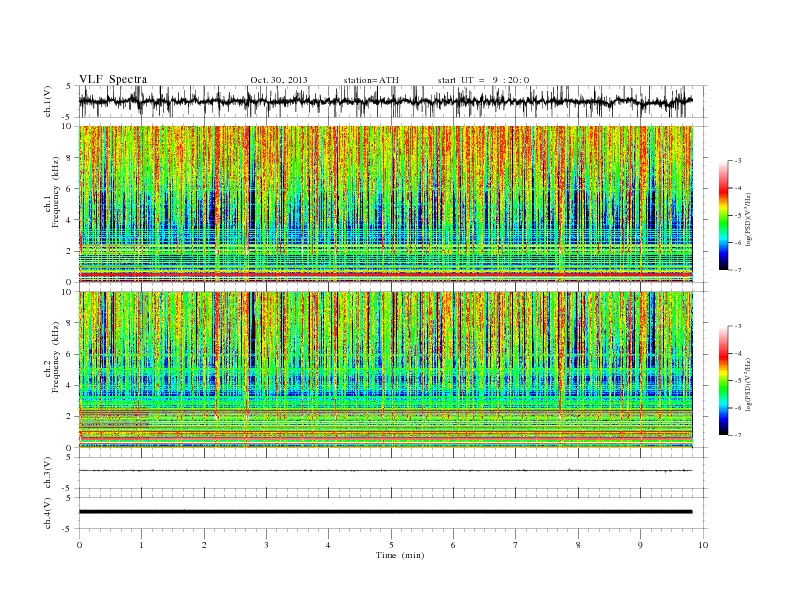Click time axis tick label "0"
This screenshot has width=792, height=612.
click(x=79, y=545)
